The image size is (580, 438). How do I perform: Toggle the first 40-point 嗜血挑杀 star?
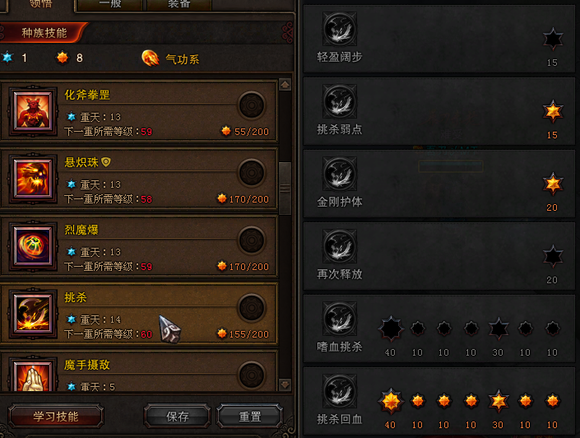click(x=391, y=328)
